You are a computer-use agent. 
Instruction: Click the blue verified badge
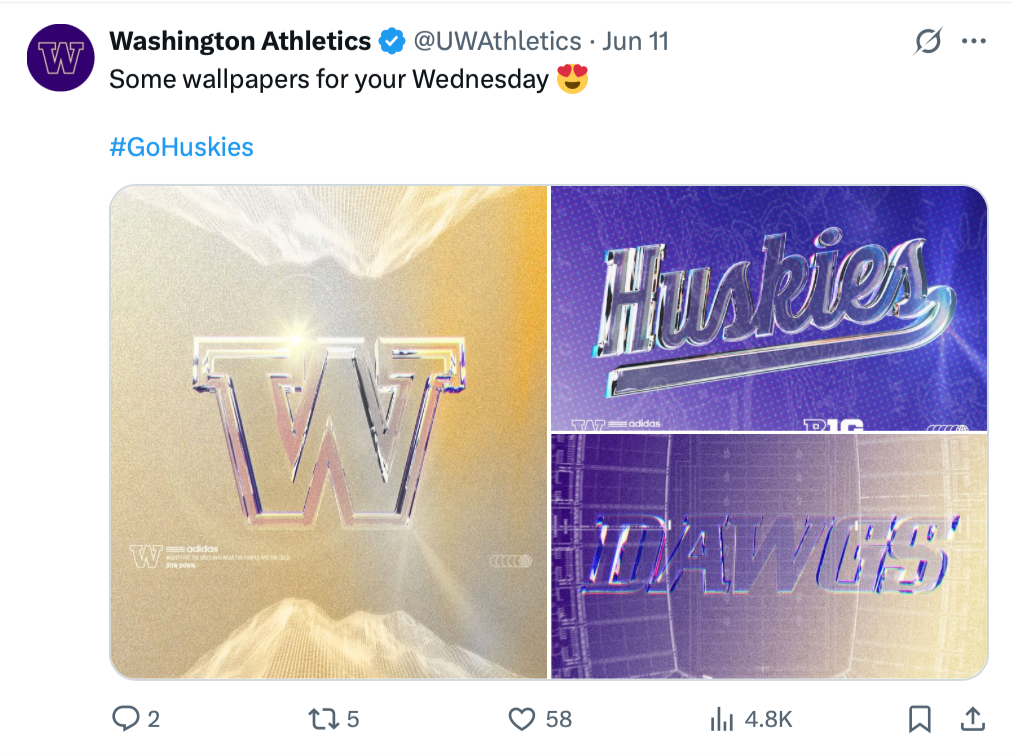pos(391,42)
